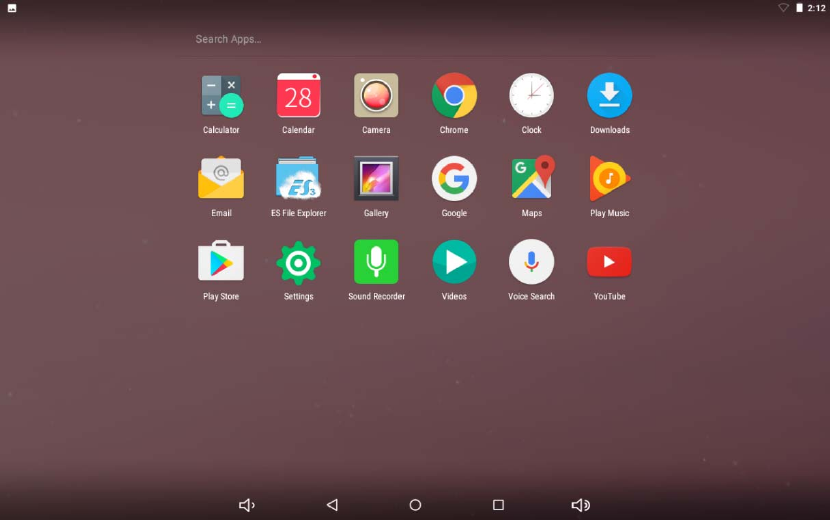Tap the Back navigation button
The image size is (830, 520).
point(332,505)
